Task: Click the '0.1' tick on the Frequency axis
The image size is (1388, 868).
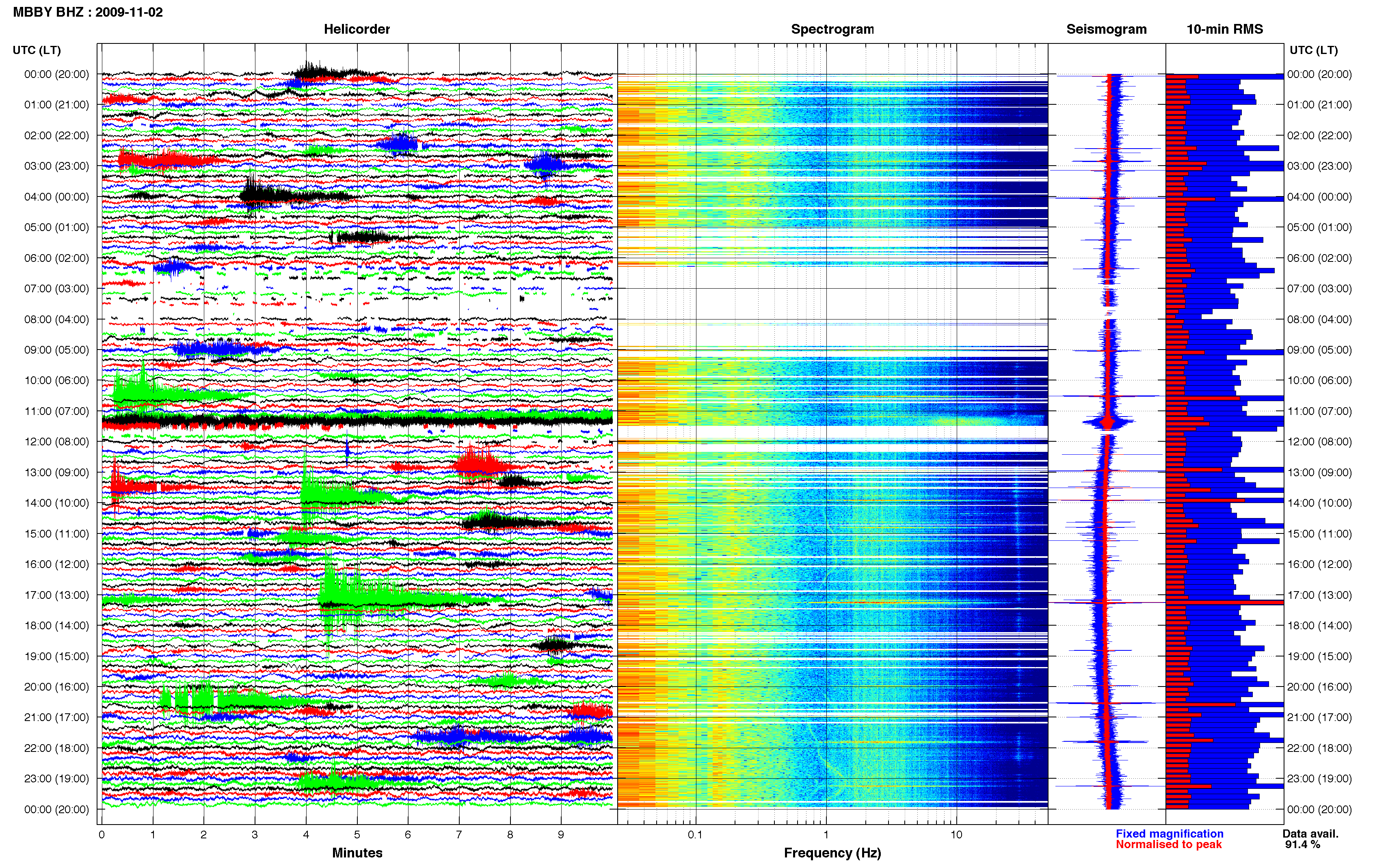Action: click(x=695, y=835)
